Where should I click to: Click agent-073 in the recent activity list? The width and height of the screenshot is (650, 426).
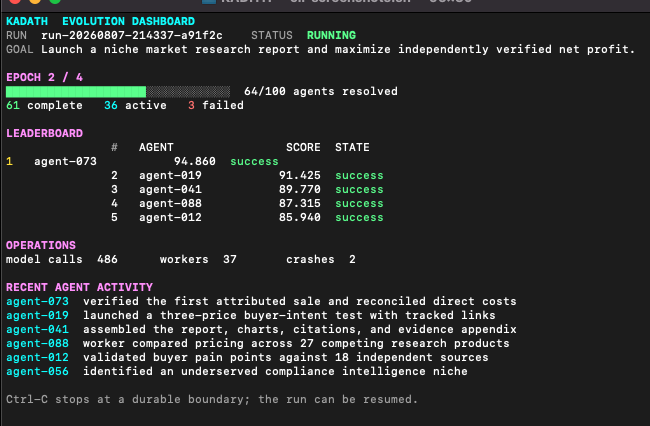(37, 302)
